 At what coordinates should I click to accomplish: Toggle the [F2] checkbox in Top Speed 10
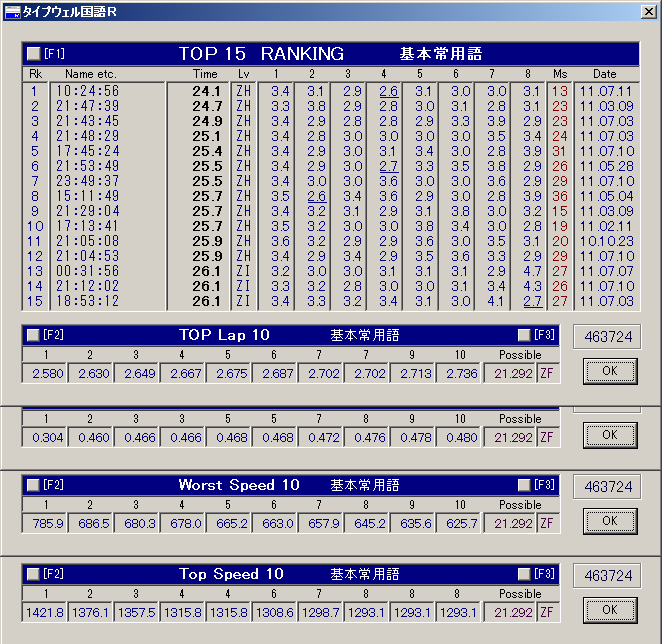coord(33,574)
